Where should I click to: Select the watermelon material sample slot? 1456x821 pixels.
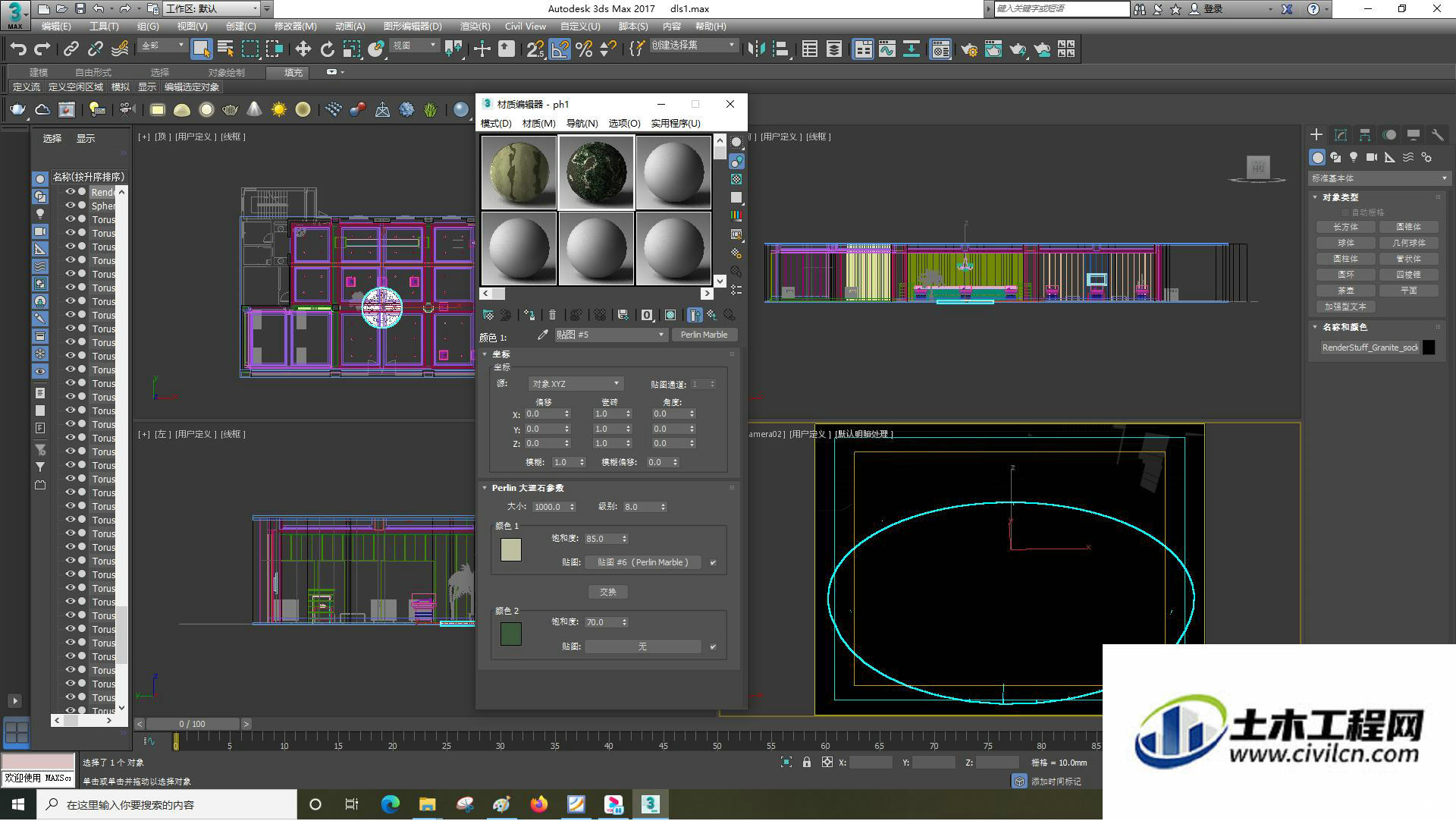point(519,173)
